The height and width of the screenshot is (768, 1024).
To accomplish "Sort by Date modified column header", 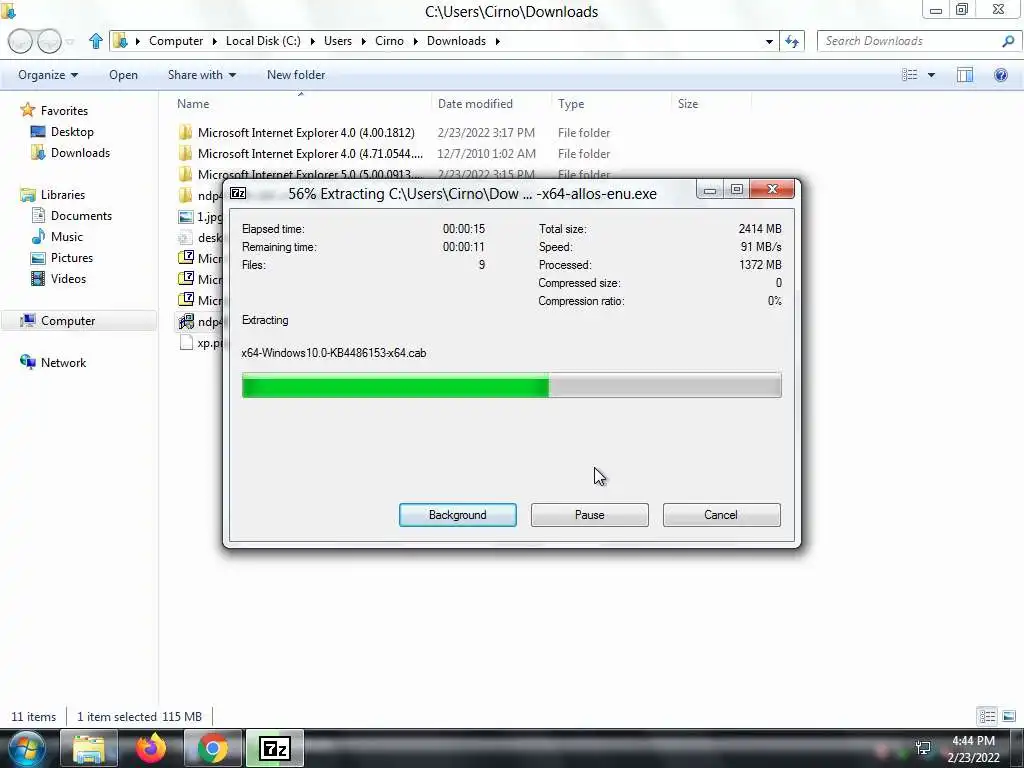I will point(475,103).
